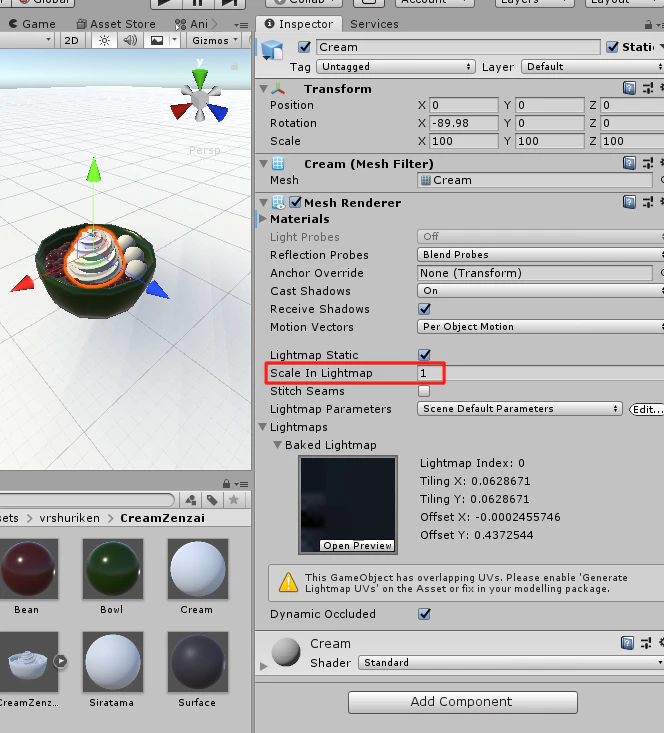Expand the CreamZenzai model asset arrow
The height and width of the screenshot is (733, 664).
click(x=60, y=661)
